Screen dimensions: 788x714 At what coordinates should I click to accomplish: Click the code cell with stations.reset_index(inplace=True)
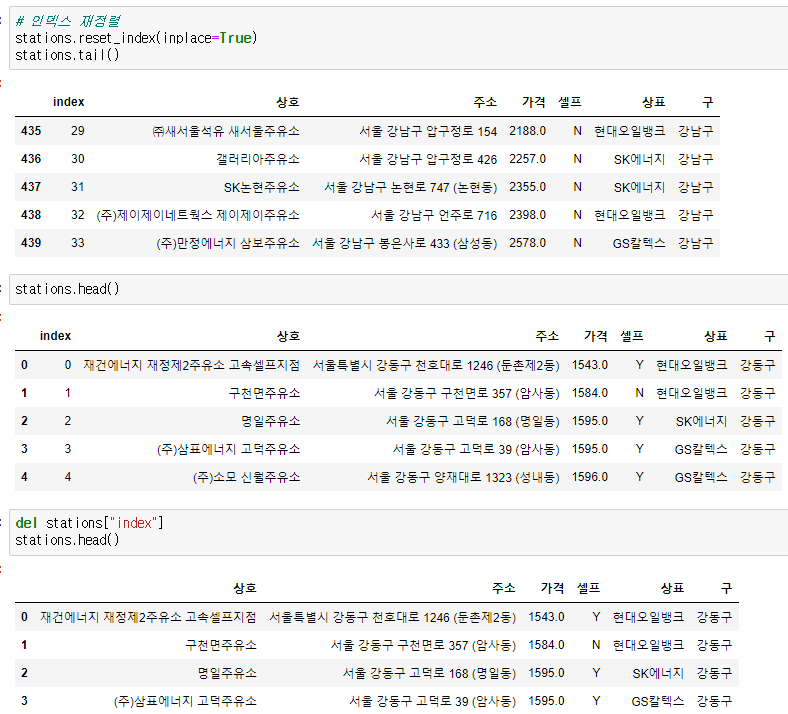399,38
